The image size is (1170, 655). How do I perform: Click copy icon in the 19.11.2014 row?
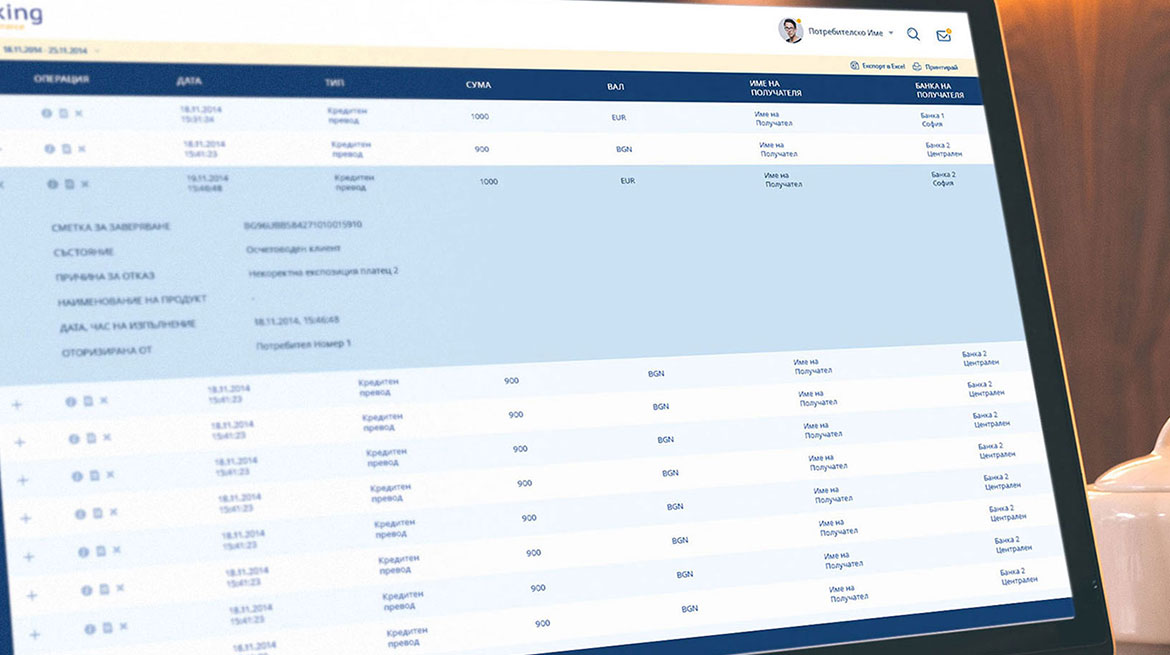pyautogui.click(x=69, y=184)
